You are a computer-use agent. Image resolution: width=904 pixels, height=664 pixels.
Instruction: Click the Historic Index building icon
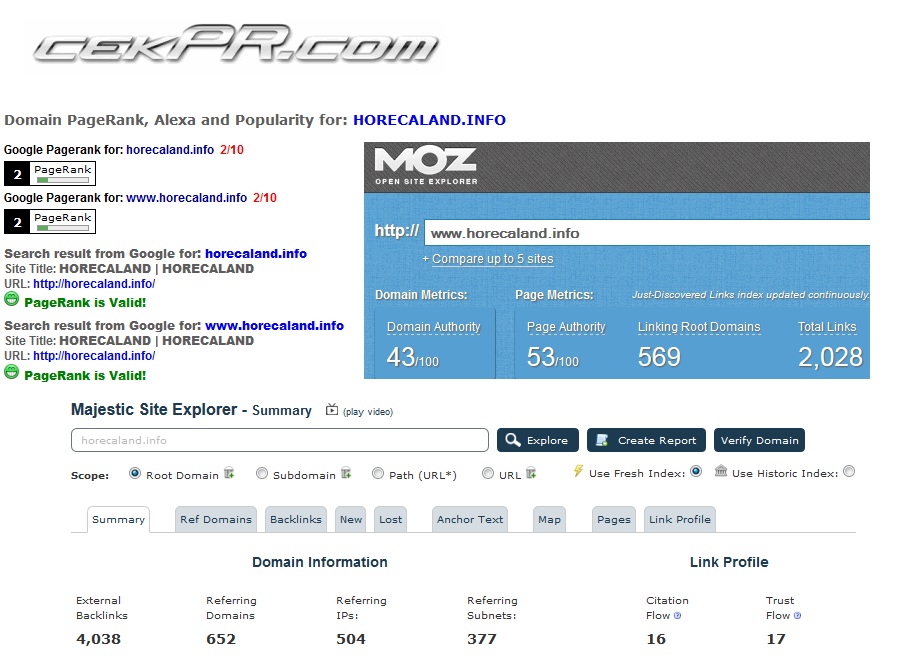(x=721, y=471)
